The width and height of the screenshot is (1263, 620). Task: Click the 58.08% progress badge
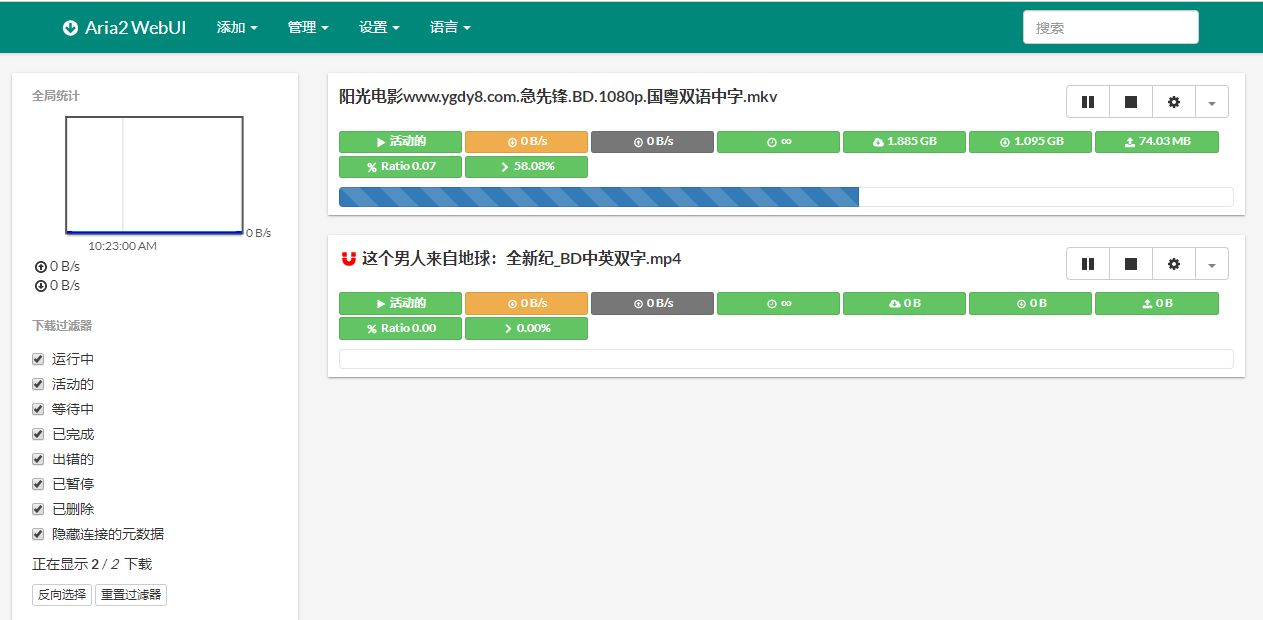pyautogui.click(x=526, y=166)
